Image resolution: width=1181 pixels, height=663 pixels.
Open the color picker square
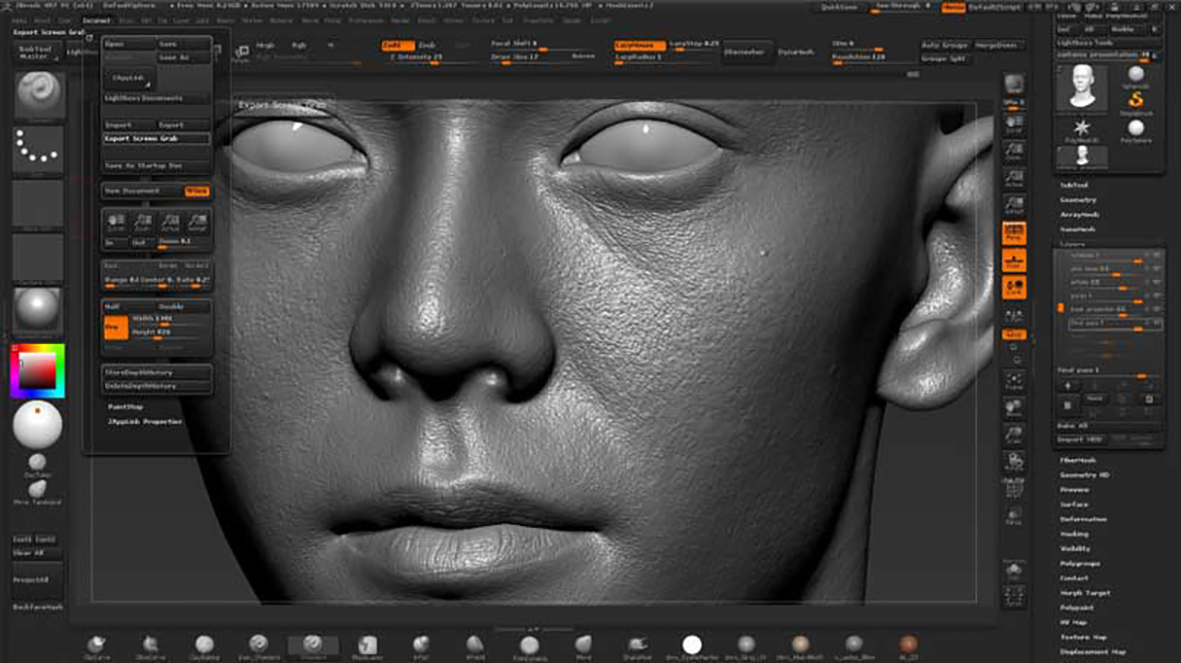(38, 371)
